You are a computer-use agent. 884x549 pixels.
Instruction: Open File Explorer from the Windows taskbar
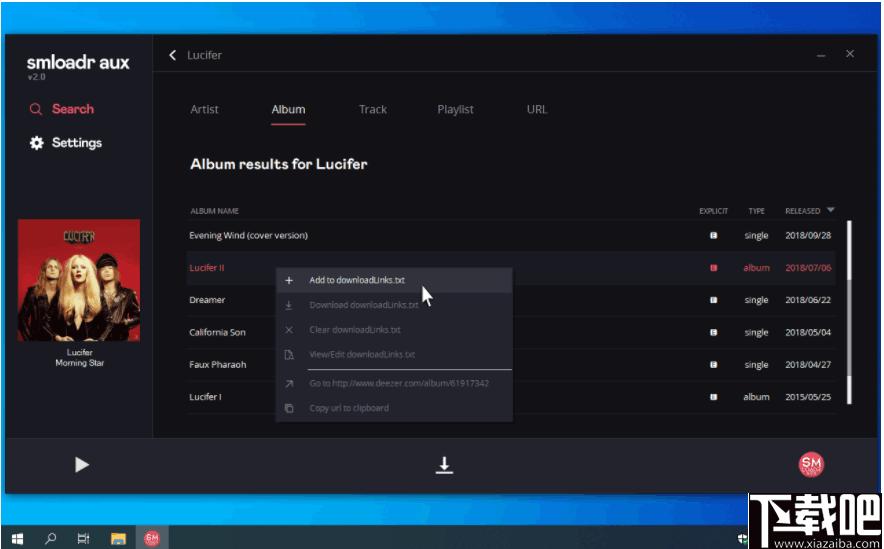pyautogui.click(x=118, y=538)
